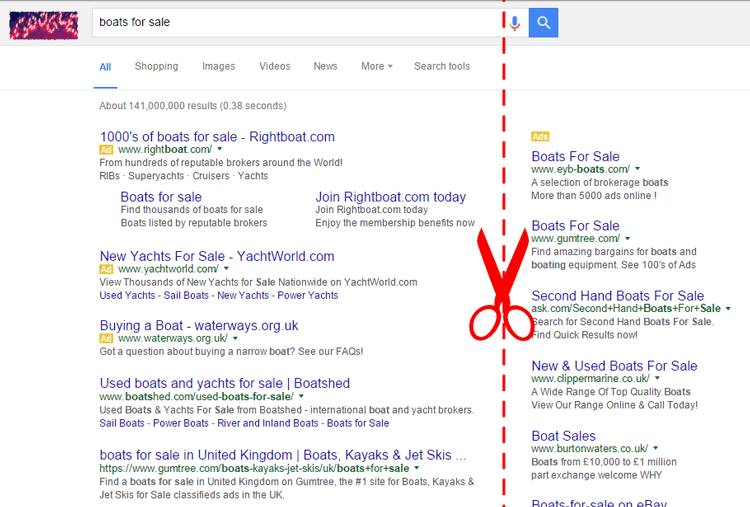Click RIBs · Superyachts · Cruisers · Yachts text

[x=184, y=176]
